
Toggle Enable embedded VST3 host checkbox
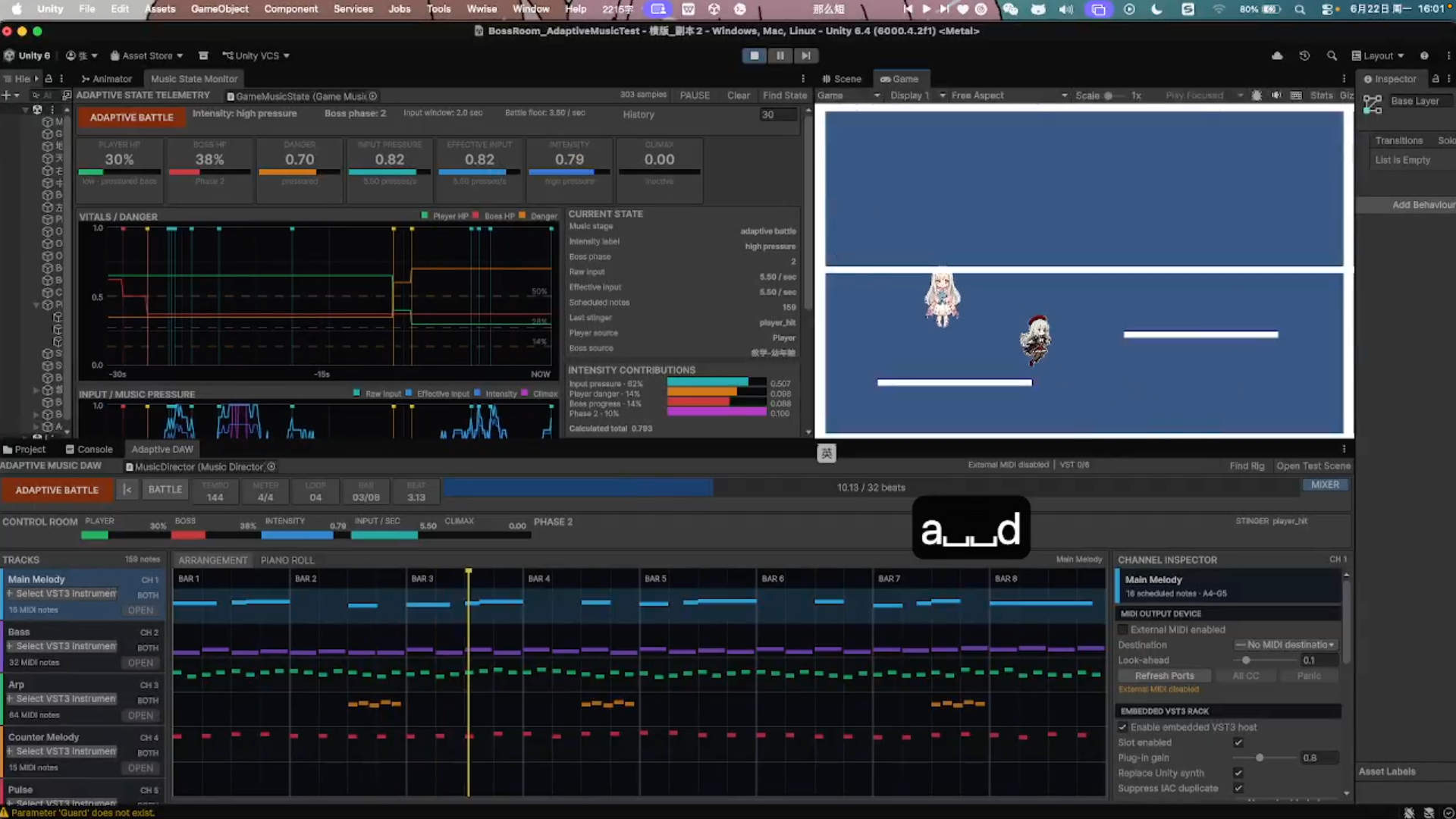pyautogui.click(x=1122, y=727)
